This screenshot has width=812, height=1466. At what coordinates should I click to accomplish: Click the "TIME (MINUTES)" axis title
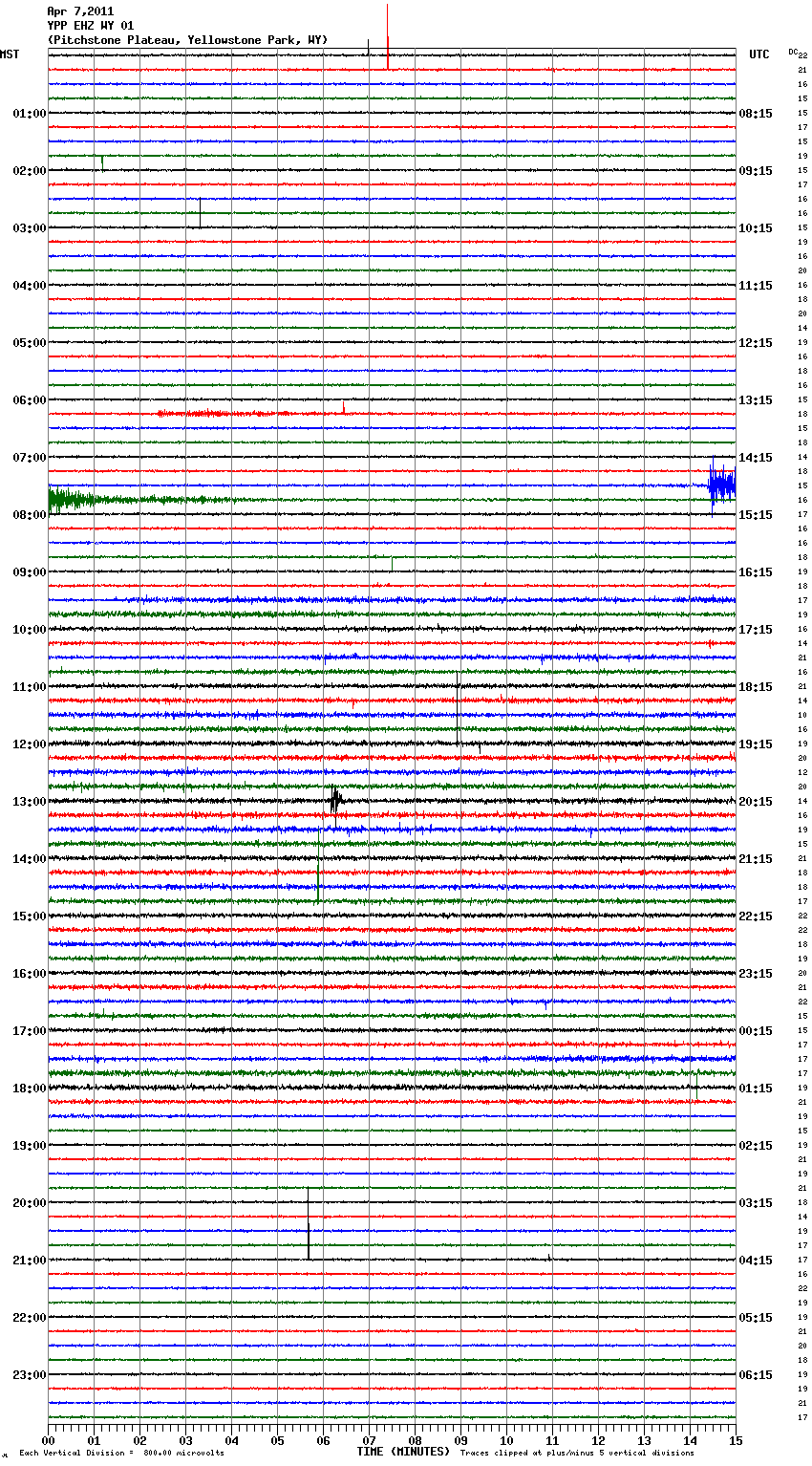point(403,1452)
